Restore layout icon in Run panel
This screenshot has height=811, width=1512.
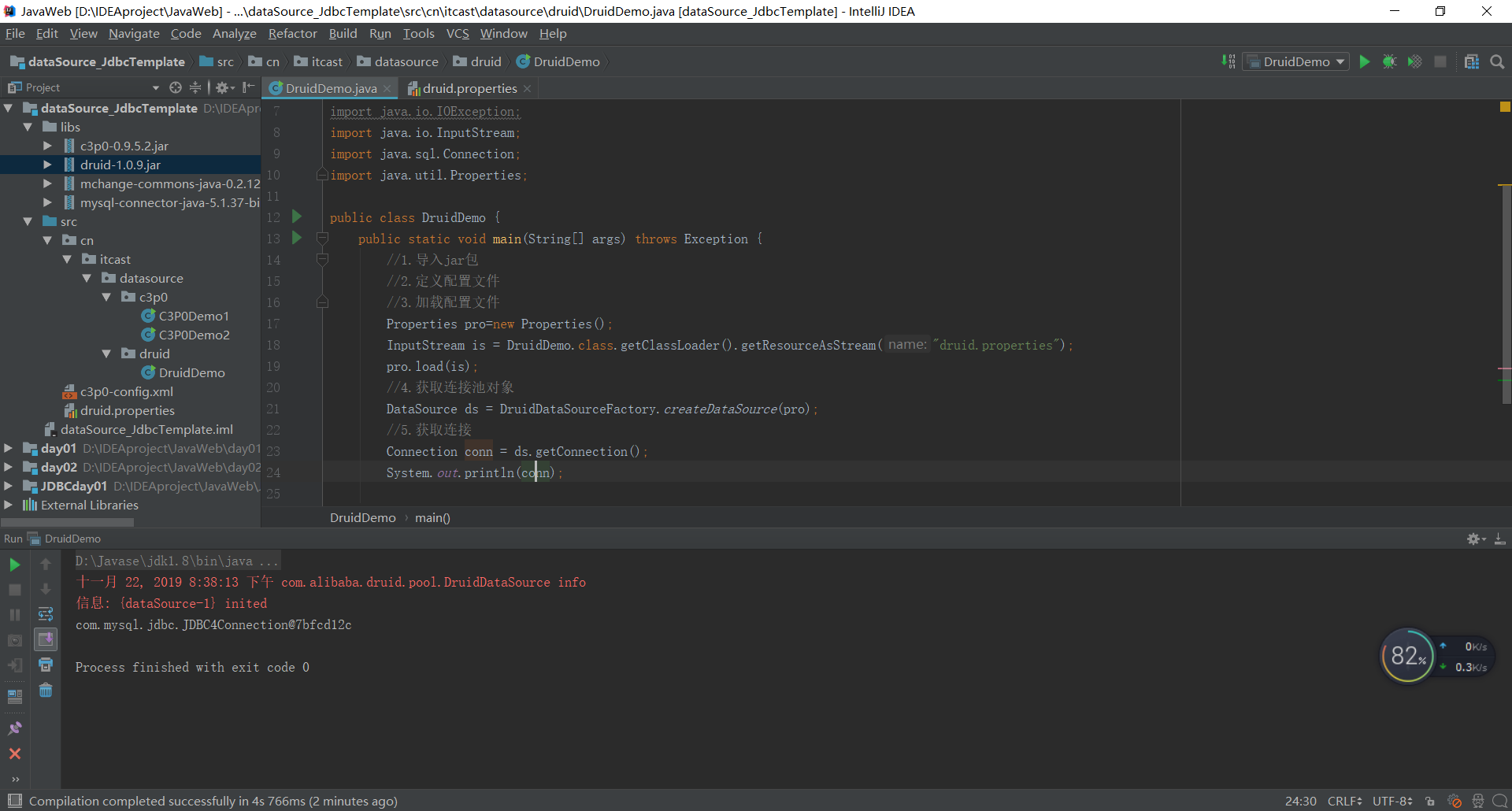[x=14, y=697]
